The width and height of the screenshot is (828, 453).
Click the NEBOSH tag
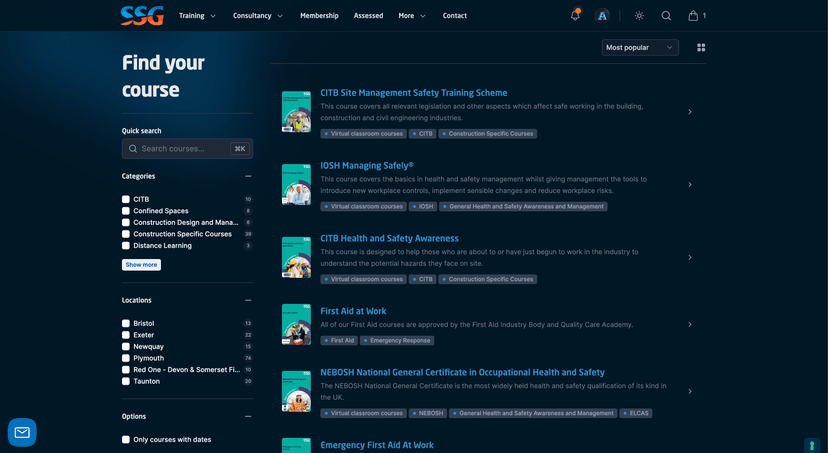427,413
